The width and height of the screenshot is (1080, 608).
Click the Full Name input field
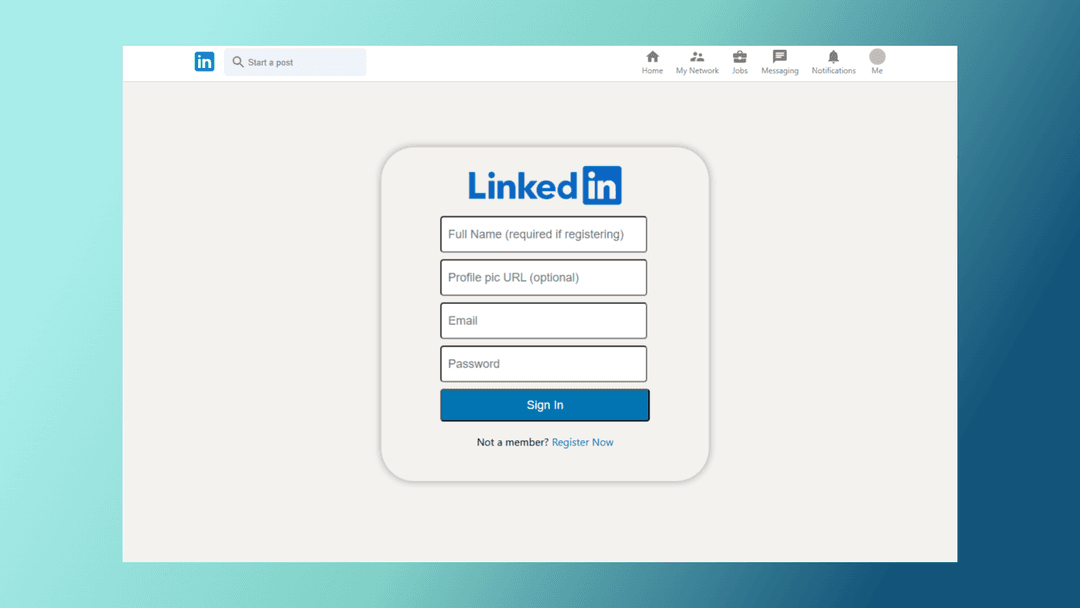tap(543, 234)
